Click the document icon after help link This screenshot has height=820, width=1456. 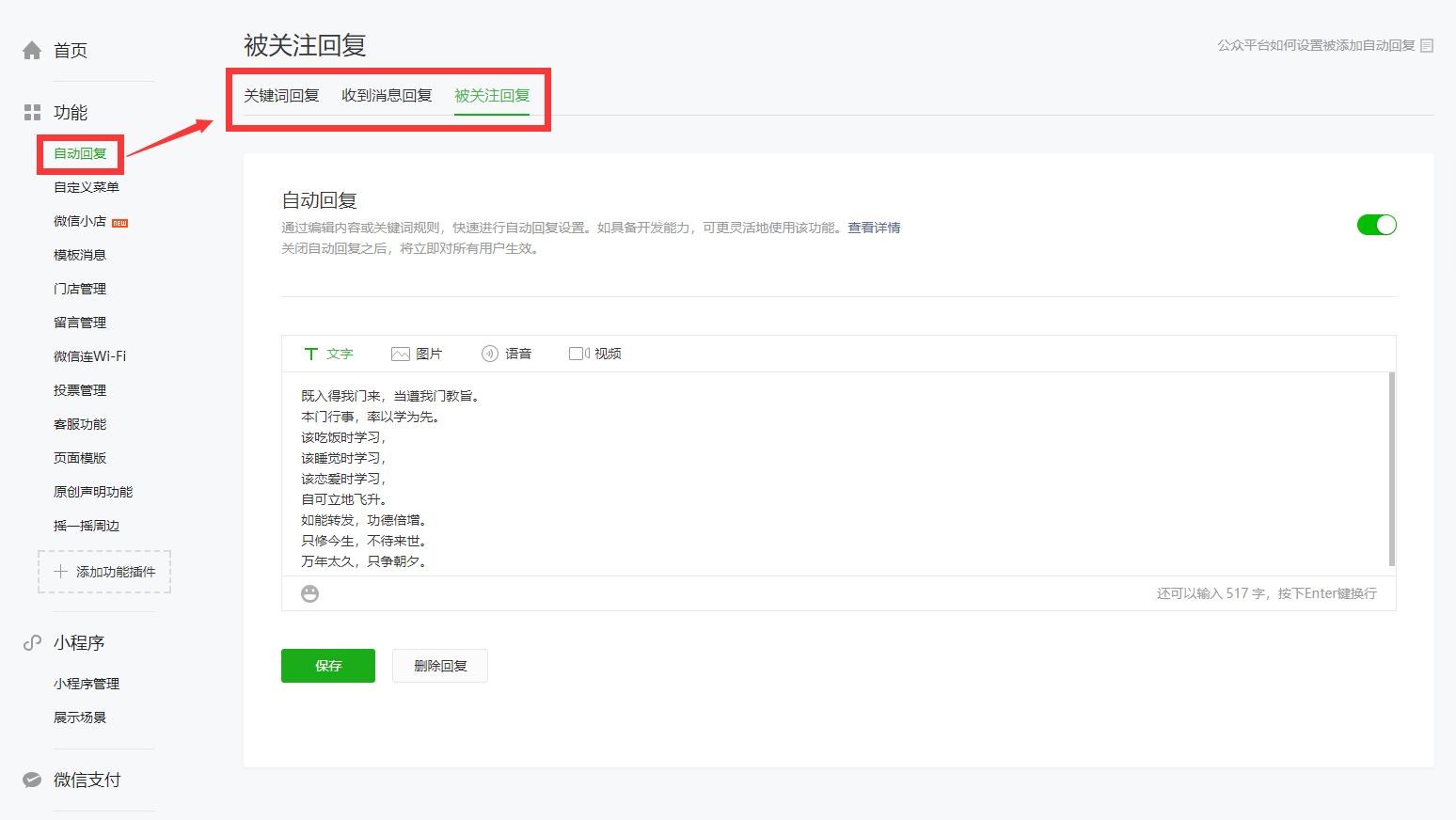[x=1427, y=45]
